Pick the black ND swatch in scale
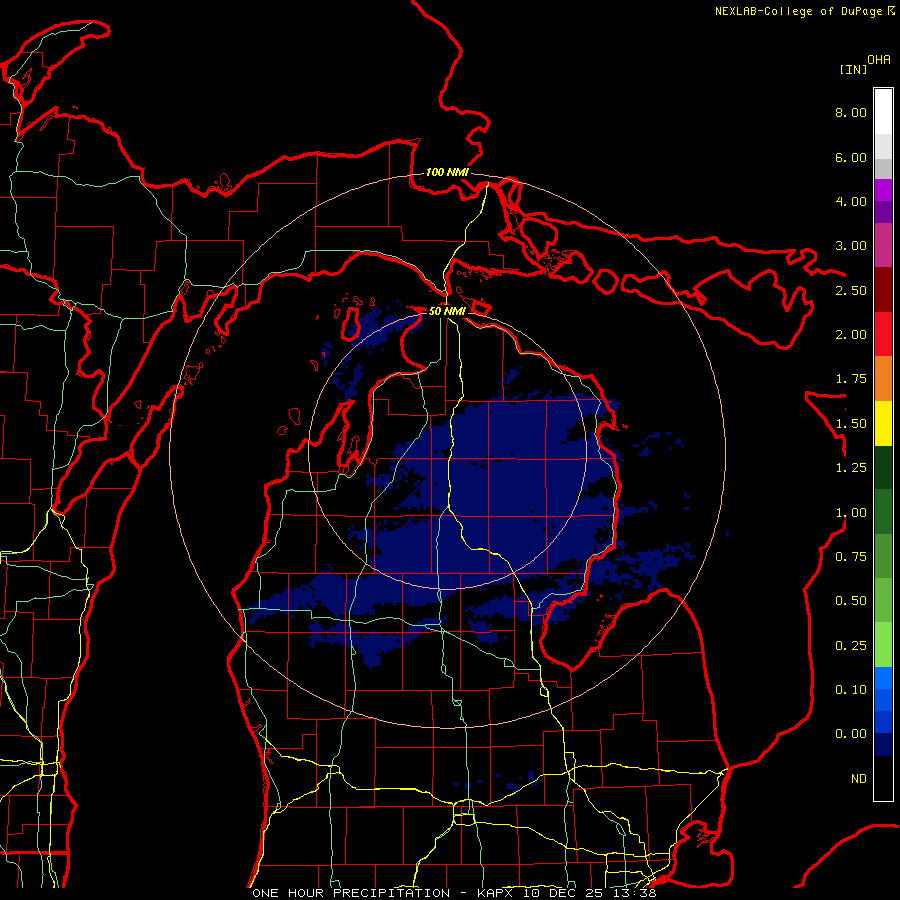 pos(883,778)
